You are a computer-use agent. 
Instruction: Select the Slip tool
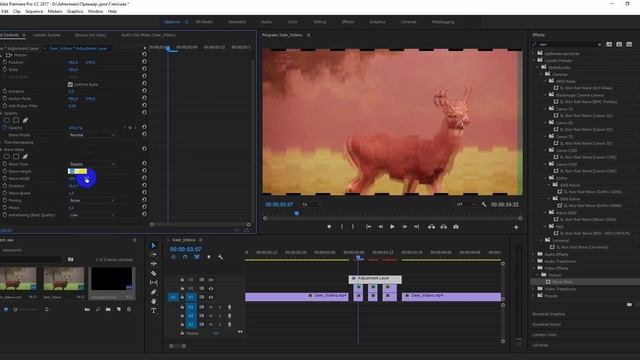(153, 282)
